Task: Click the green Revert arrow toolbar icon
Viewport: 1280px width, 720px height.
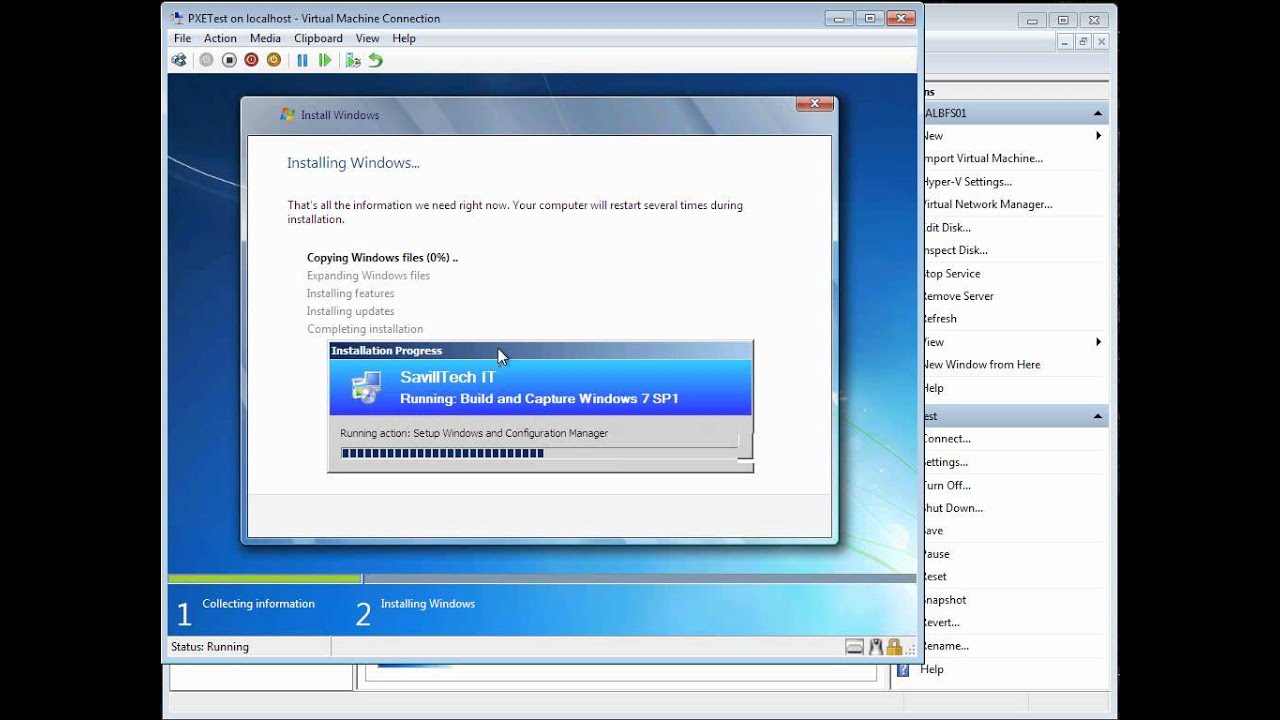Action: (x=375, y=60)
